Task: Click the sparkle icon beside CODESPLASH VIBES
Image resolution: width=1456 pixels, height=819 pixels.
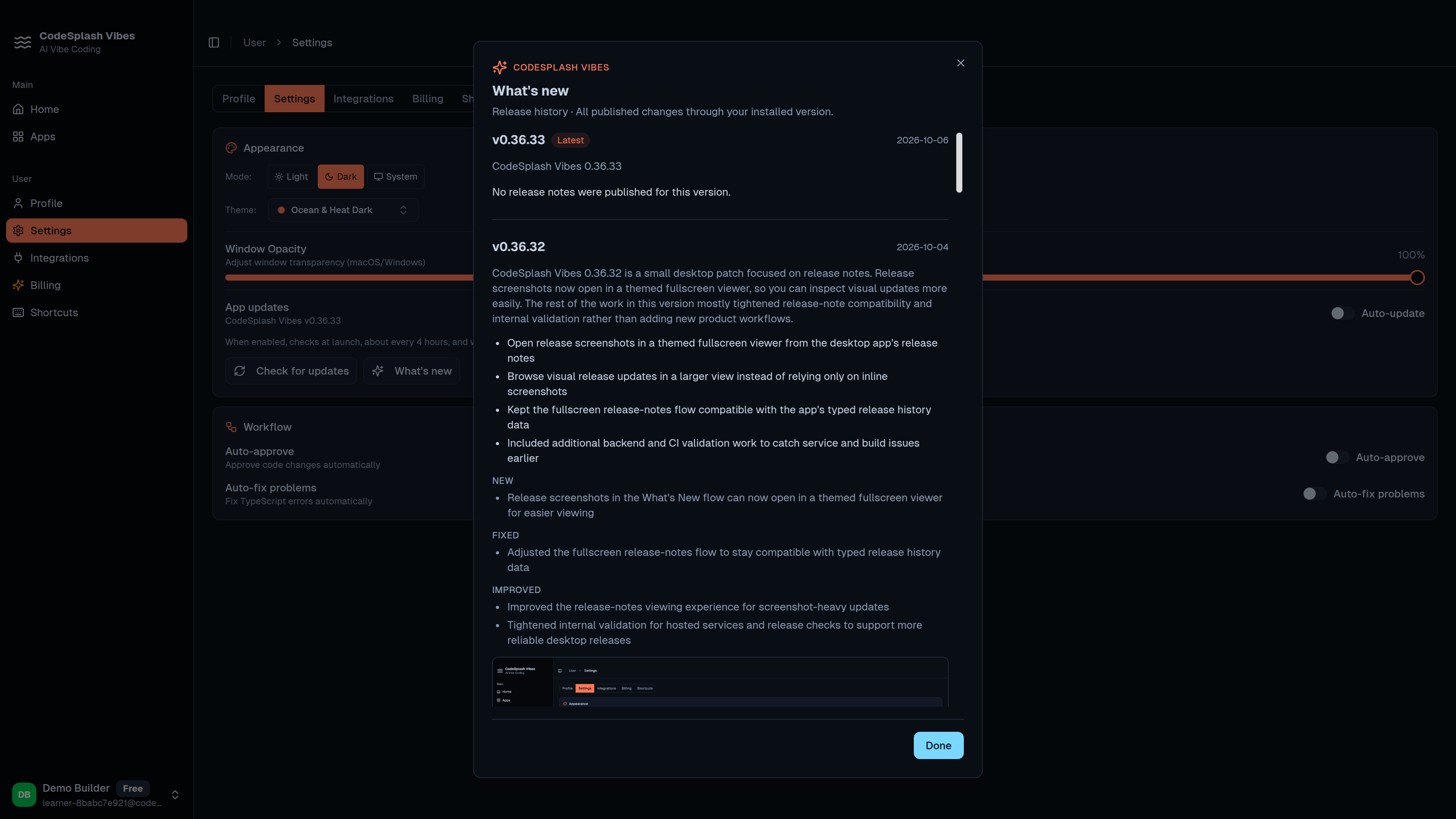Action: pyautogui.click(x=500, y=67)
